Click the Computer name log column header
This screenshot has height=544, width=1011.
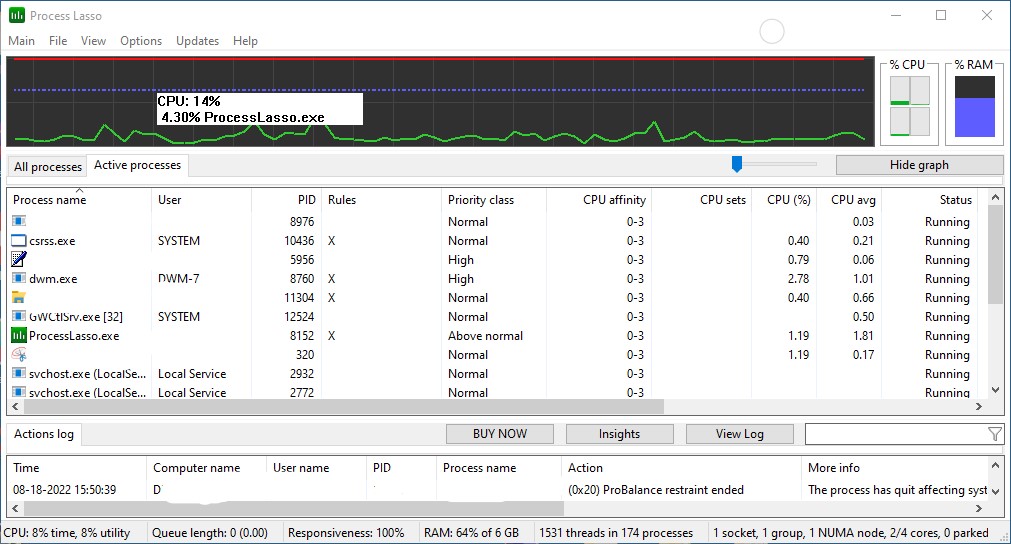tap(207, 468)
